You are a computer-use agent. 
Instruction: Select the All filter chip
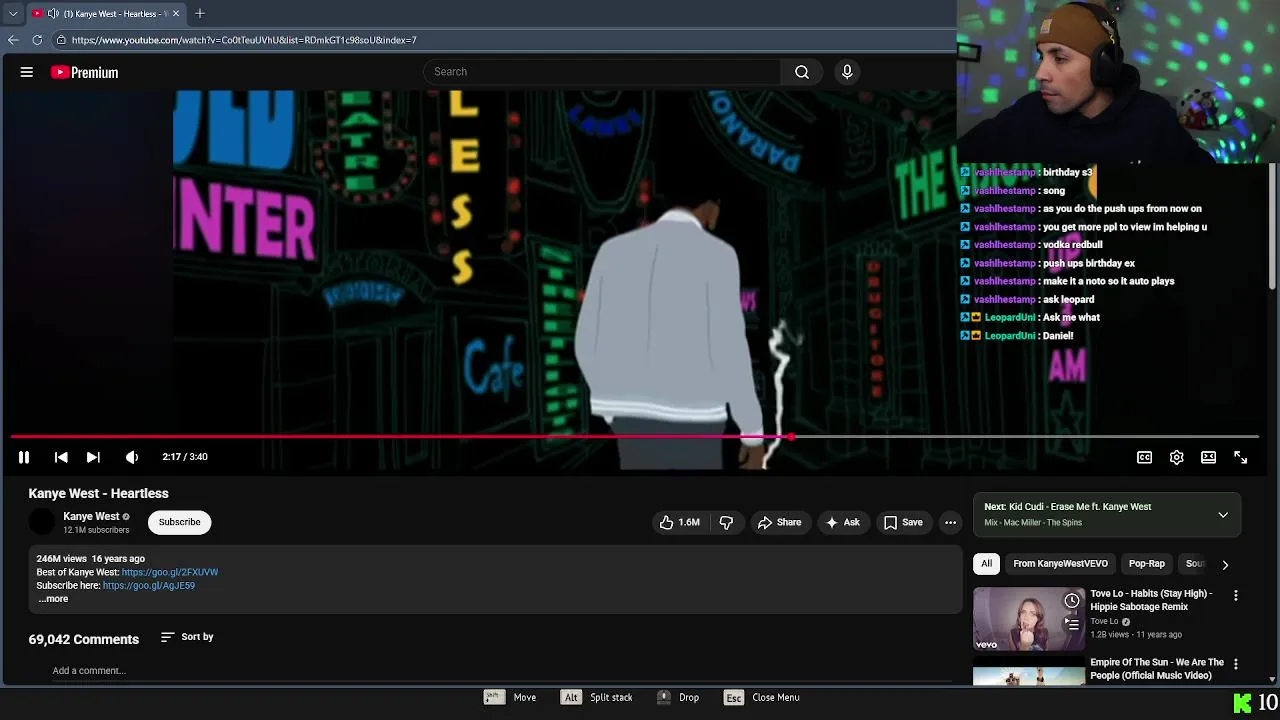[986, 564]
